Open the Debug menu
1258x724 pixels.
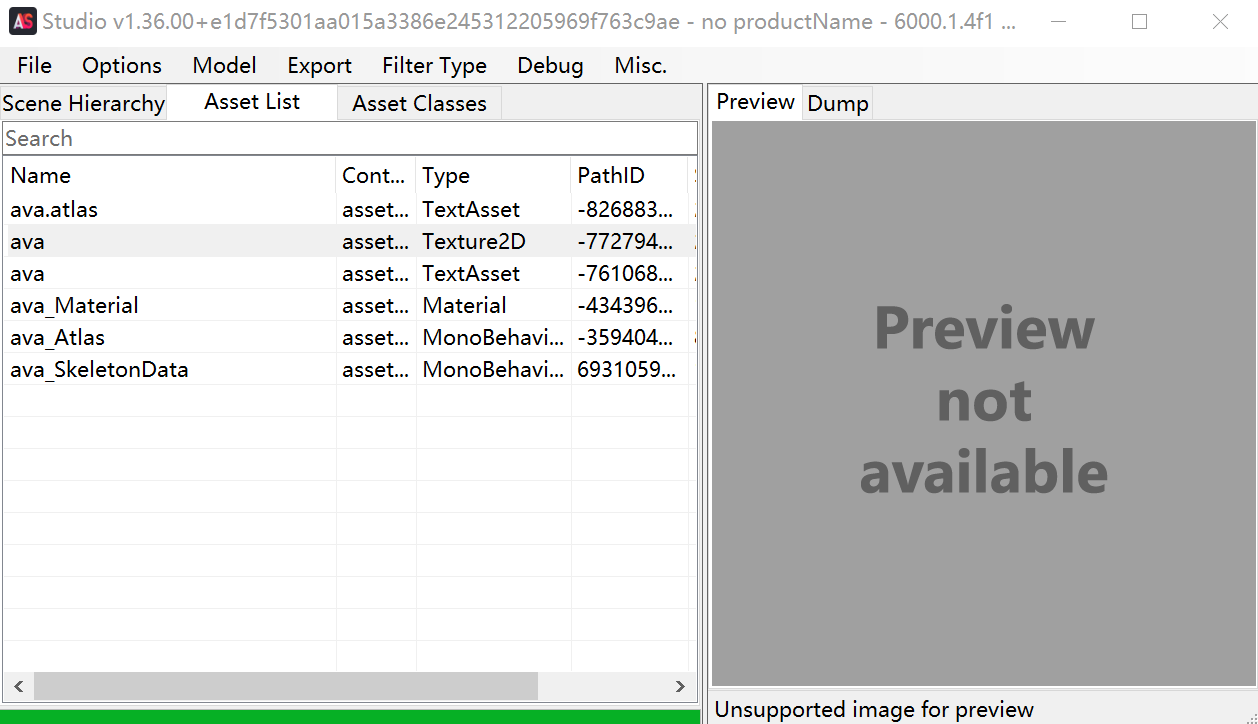(550, 66)
